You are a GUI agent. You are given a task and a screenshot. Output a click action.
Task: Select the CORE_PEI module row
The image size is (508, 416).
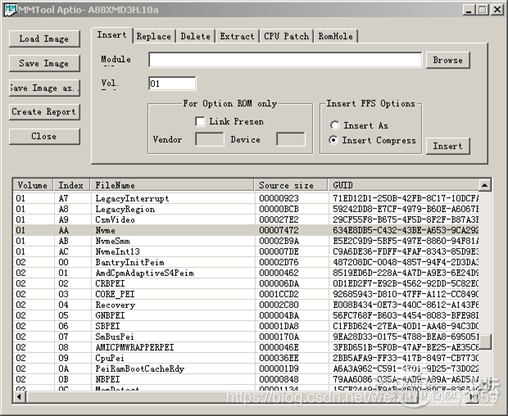246,294
